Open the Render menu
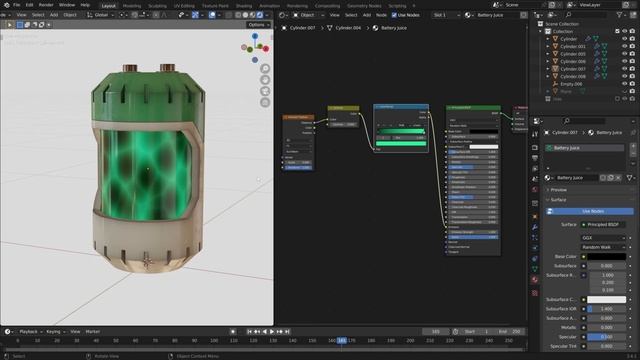The width and height of the screenshot is (640, 360). click(x=46, y=5)
